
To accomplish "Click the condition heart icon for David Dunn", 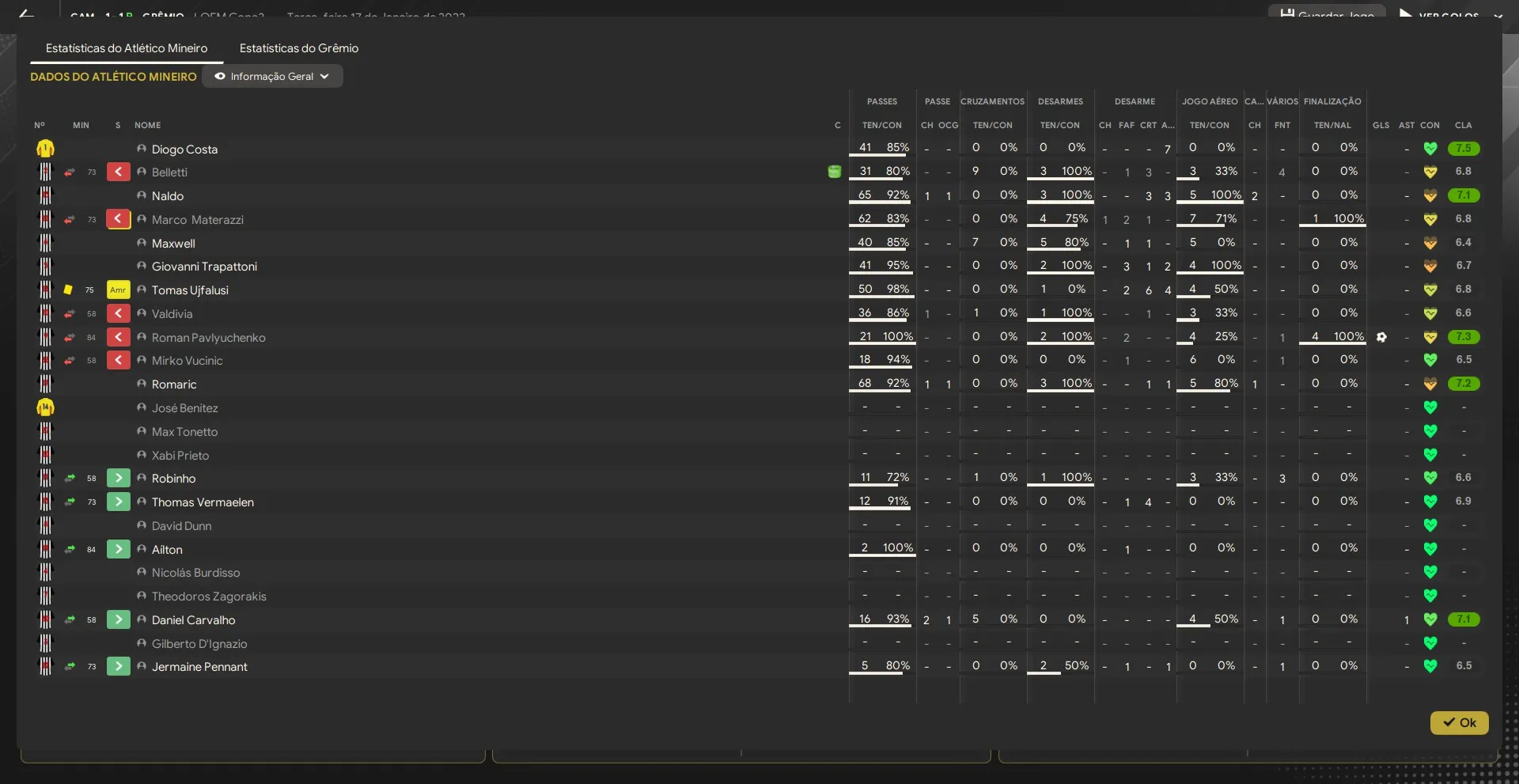I will pos(1430,525).
